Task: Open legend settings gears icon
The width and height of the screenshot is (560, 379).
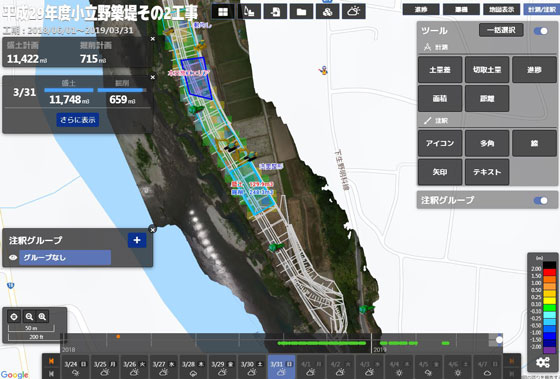Action: click(x=542, y=362)
